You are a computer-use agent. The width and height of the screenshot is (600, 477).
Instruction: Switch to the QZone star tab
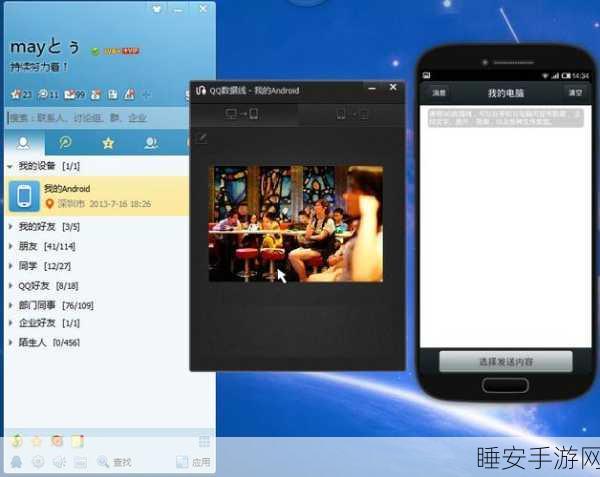click(108, 143)
